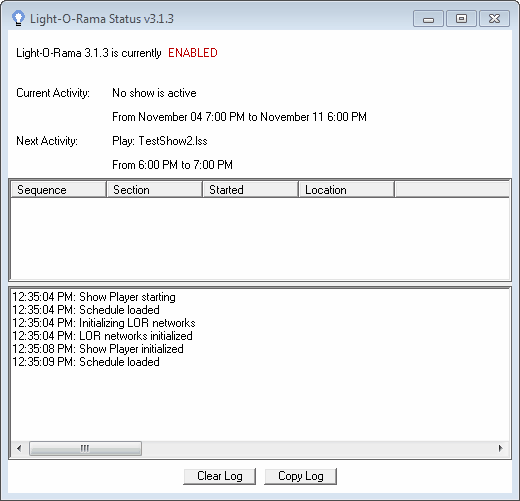
Task: Maximize the Light-O-Rama Status window
Action: 461,18
